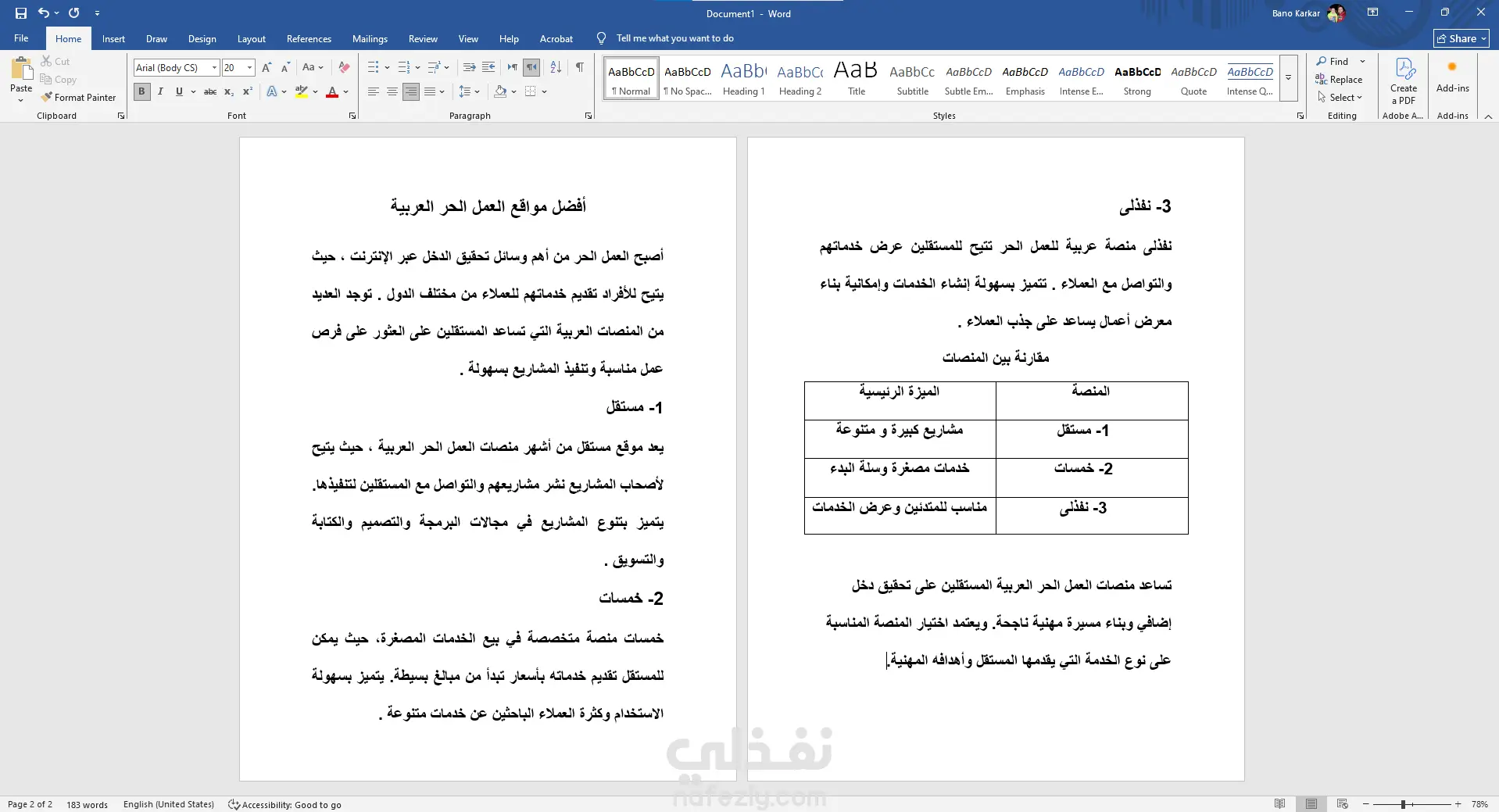This screenshot has height=812, width=1499.
Task: Open the Change Case dropdown
Action: pos(312,68)
